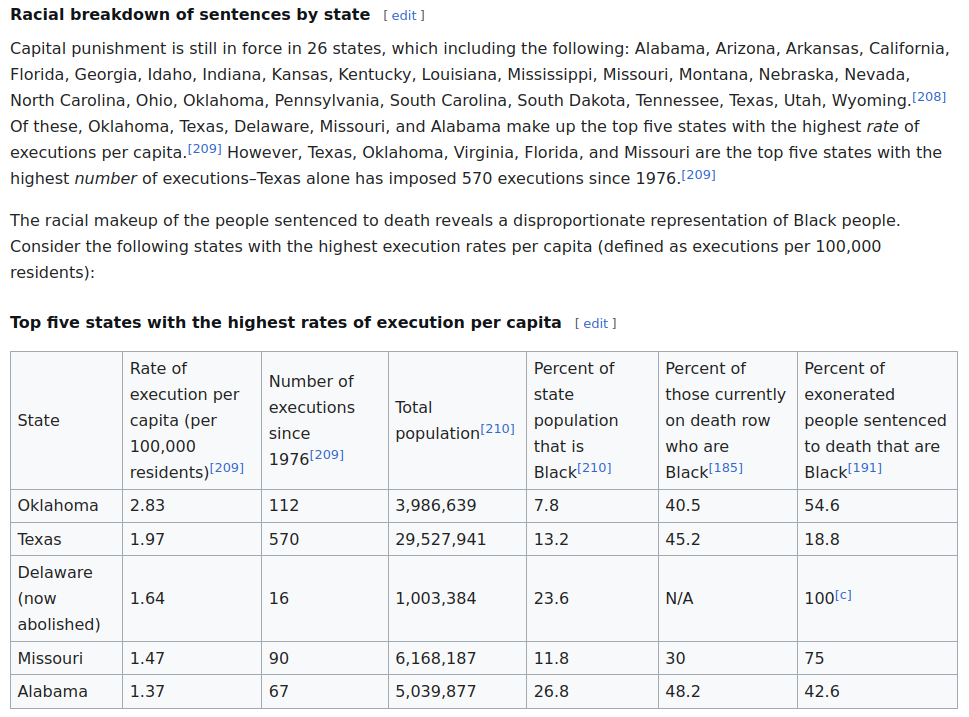Select the Missouri state cell

tap(67, 658)
